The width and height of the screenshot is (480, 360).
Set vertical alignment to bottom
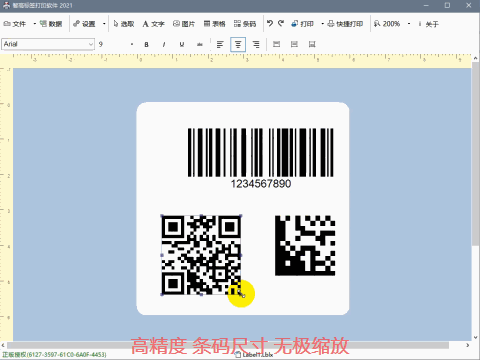pyautogui.click(x=312, y=44)
